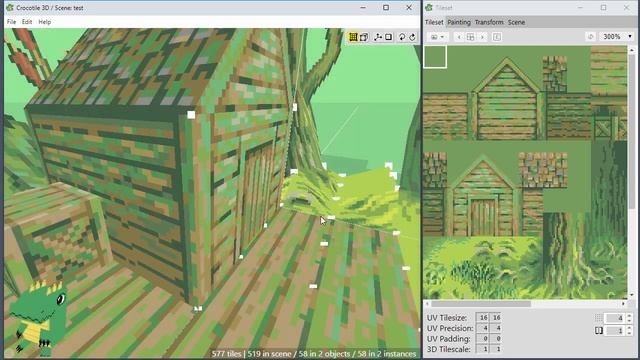This screenshot has height=360, width=640.
Task: Switch to the Scene tab
Action: 516,22
